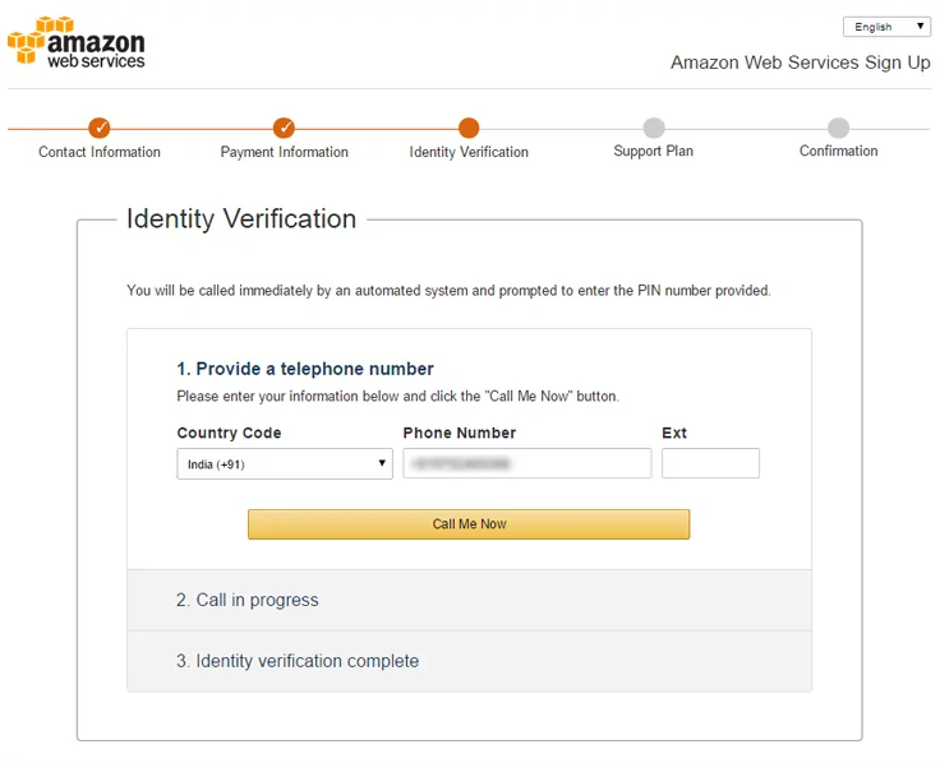
Task: Open the Country Code India (+91) dropdown
Action: click(x=284, y=464)
